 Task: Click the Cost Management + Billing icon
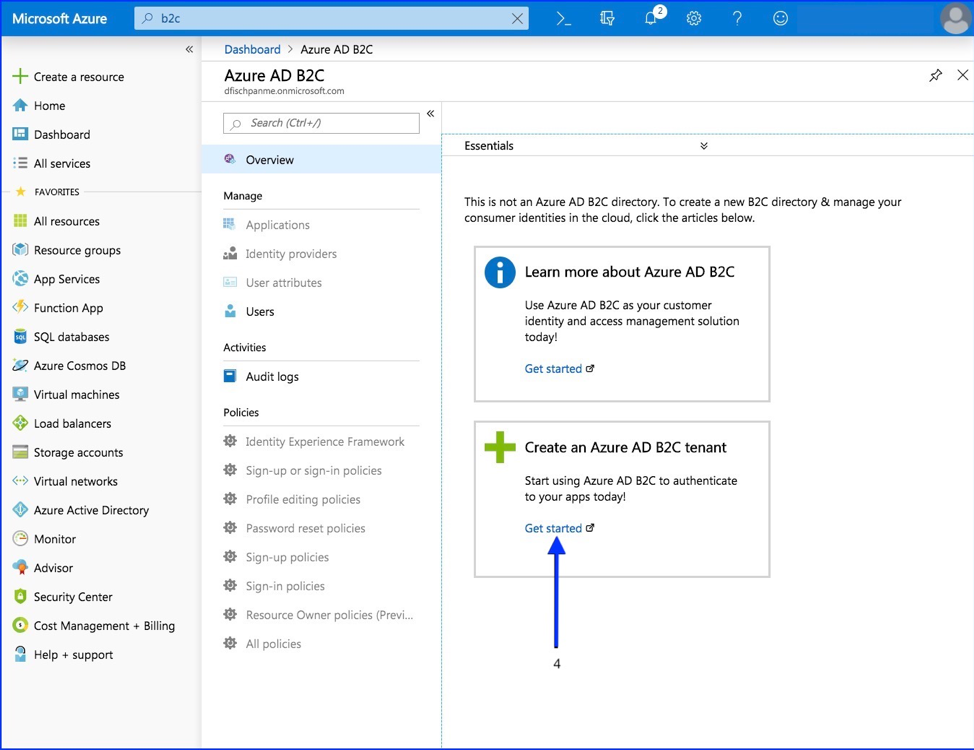click(20, 625)
